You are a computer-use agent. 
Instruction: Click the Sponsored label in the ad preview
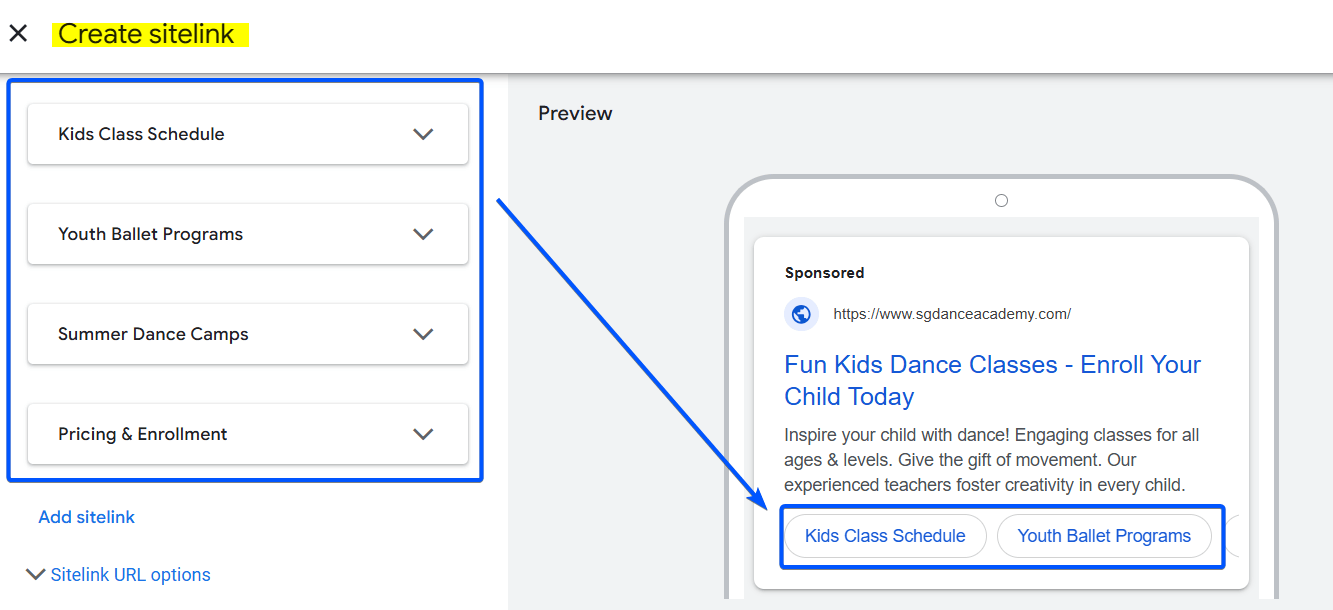tap(824, 273)
